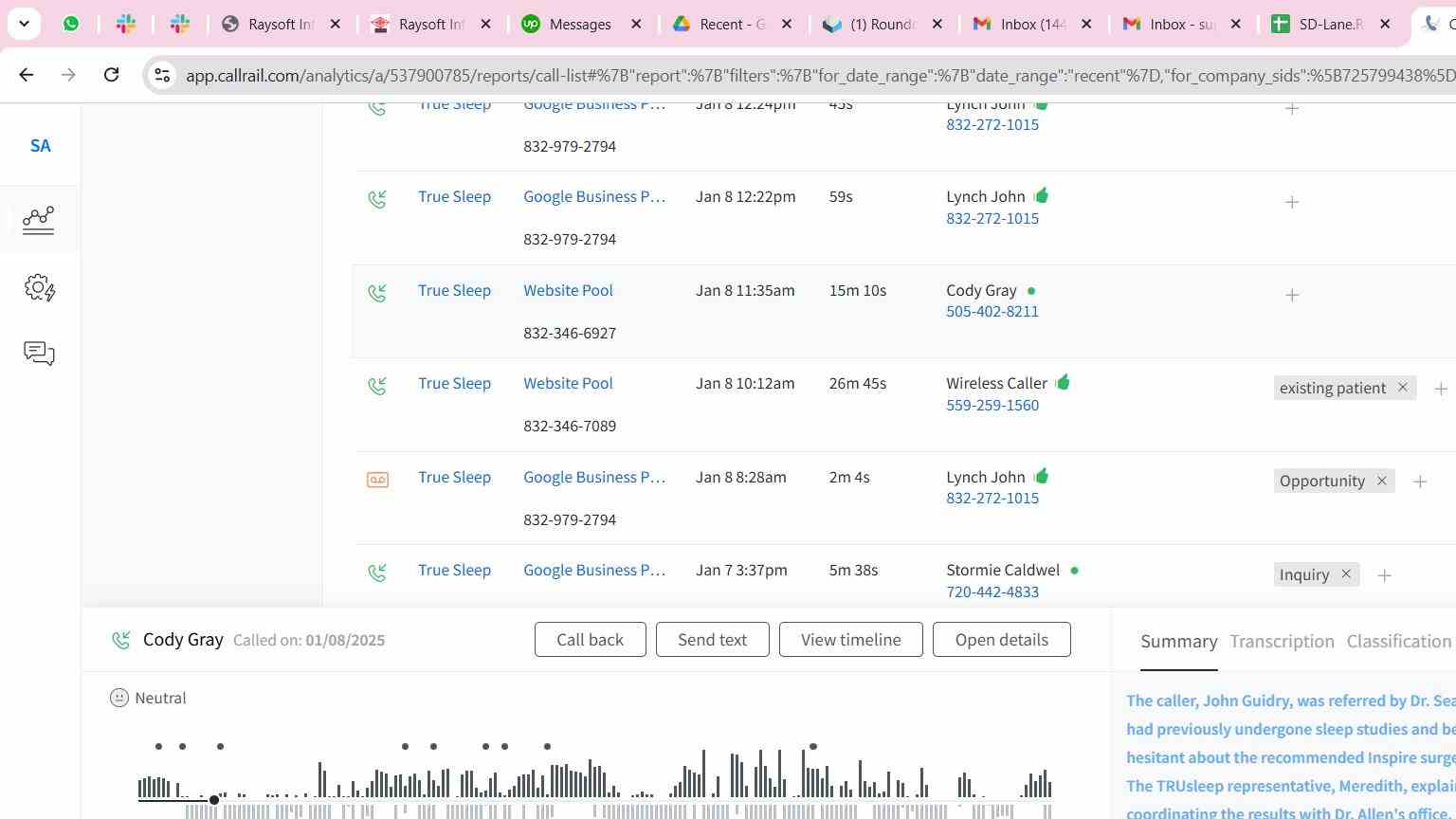Click the Jan 8 11:35am call time
The image size is (1456, 819).
coord(745,291)
